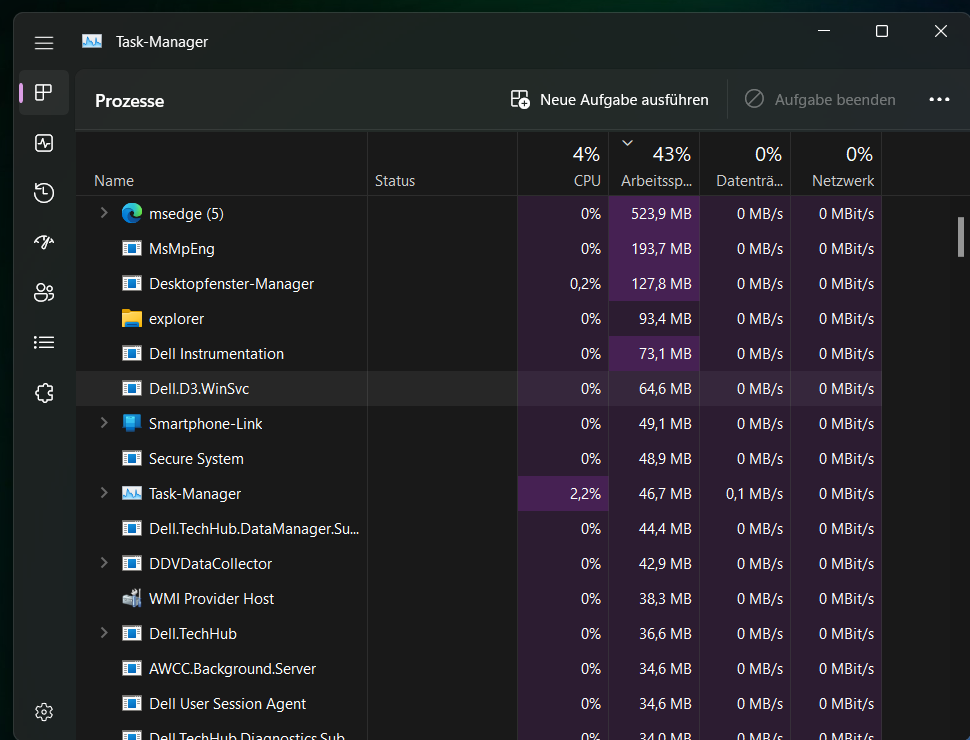The width and height of the screenshot is (970, 740).
Task: Expand the msedge (5) process group
Action: (104, 213)
